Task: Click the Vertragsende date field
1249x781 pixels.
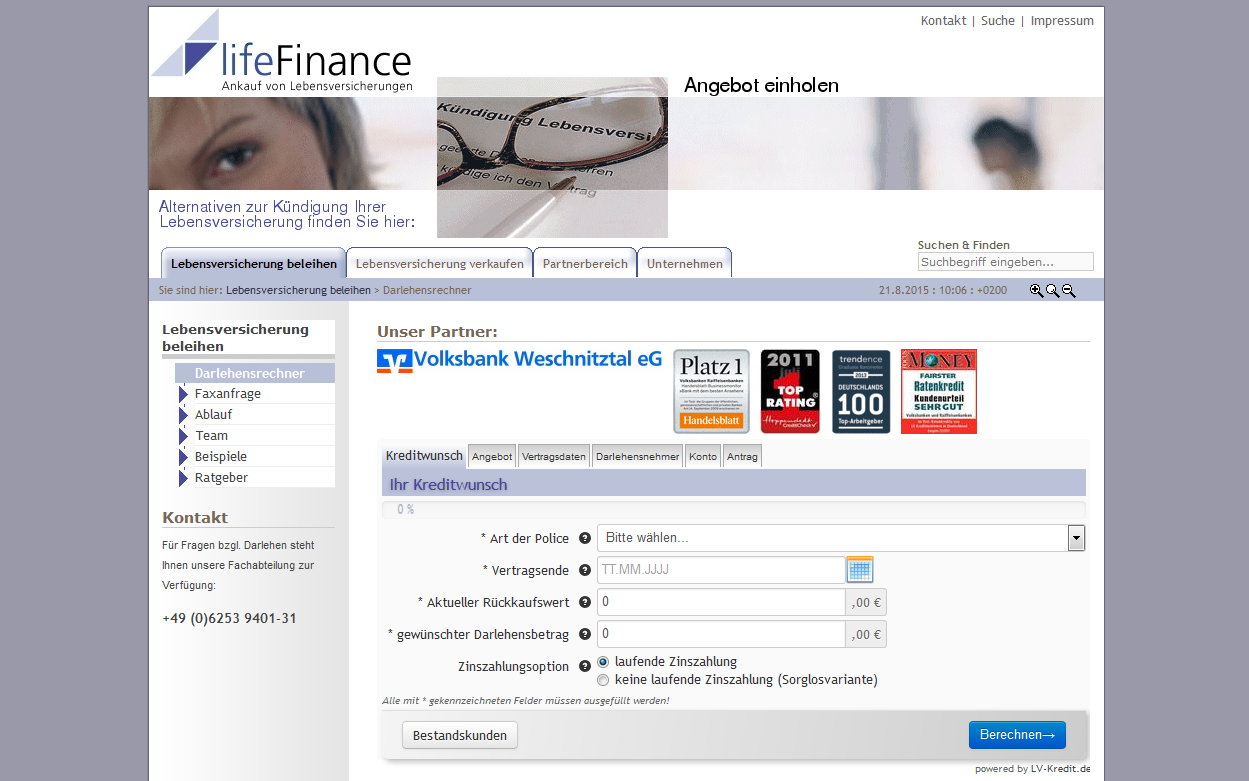Action: click(721, 570)
